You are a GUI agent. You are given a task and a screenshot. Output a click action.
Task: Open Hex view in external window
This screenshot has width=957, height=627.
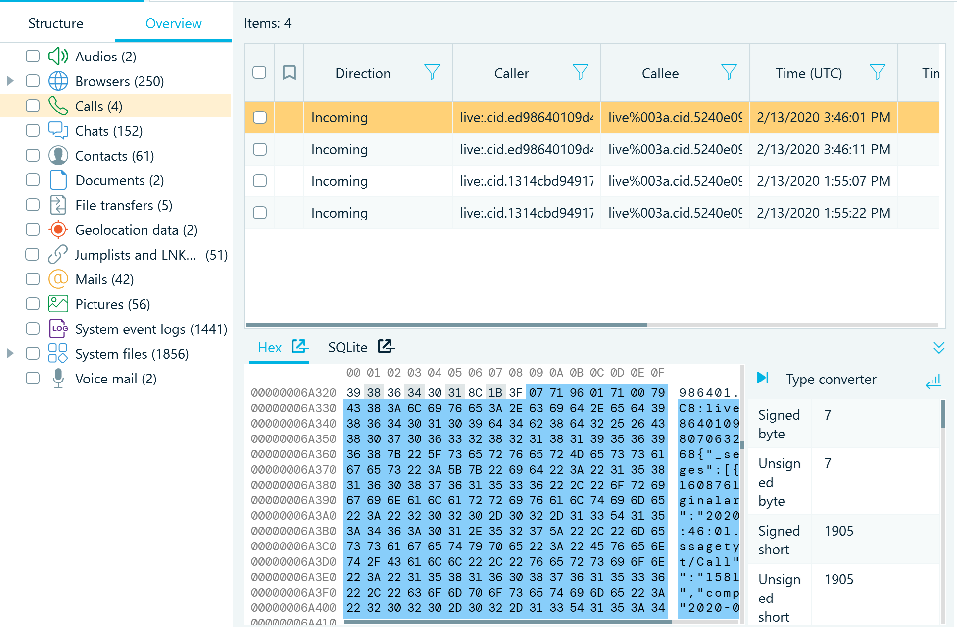pyautogui.click(x=299, y=347)
